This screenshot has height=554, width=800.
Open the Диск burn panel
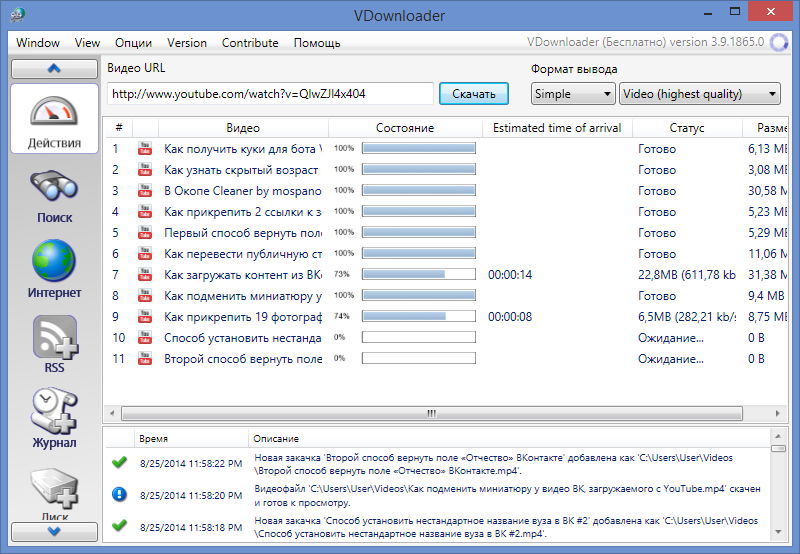click(x=54, y=494)
